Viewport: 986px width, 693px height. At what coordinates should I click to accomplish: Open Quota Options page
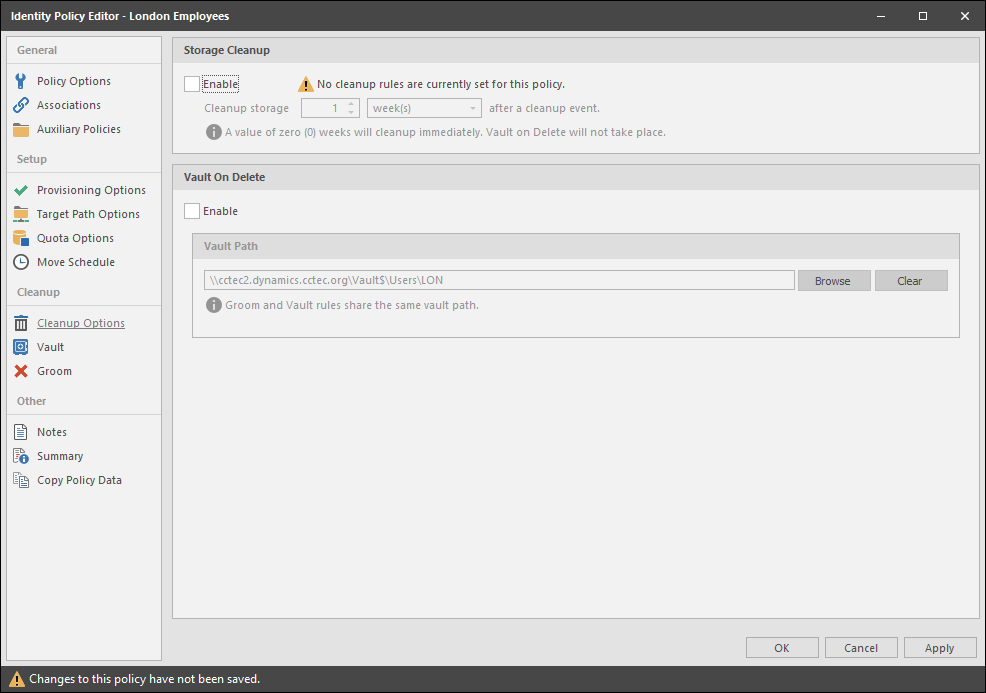[x=75, y=238]
